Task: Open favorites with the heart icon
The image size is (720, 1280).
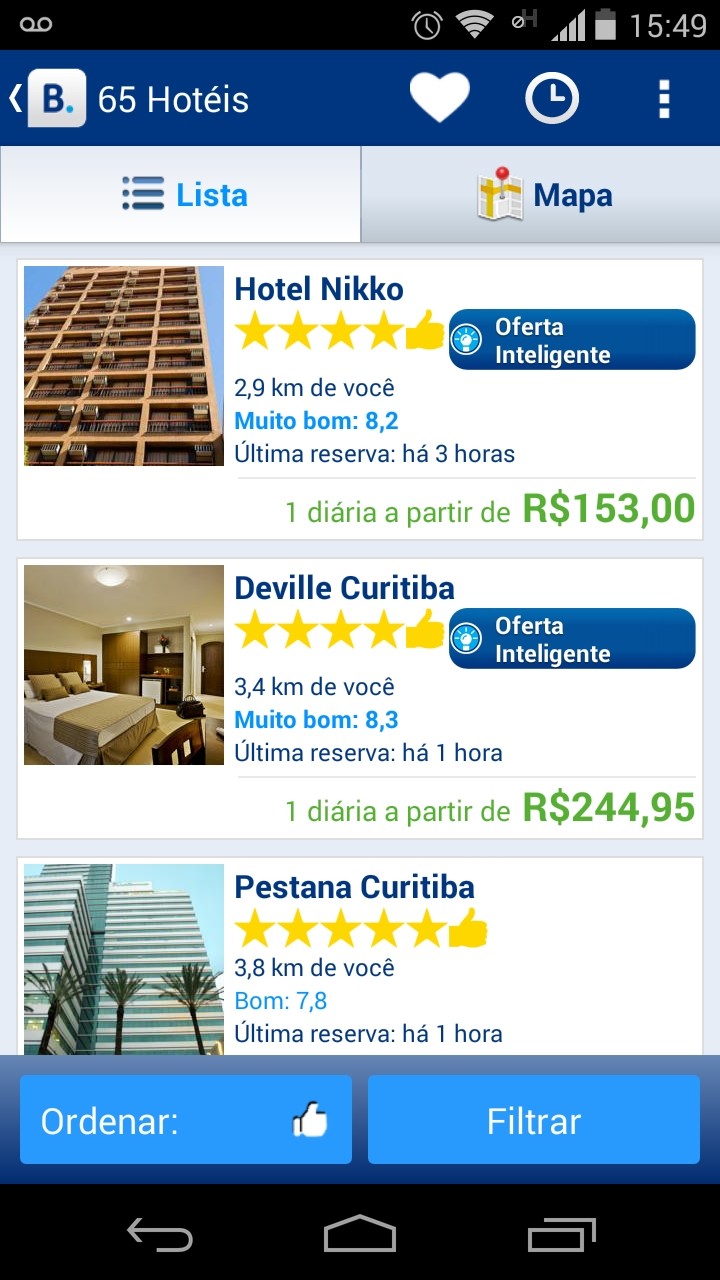Action: pyautogui.click(x=439, y=99)
